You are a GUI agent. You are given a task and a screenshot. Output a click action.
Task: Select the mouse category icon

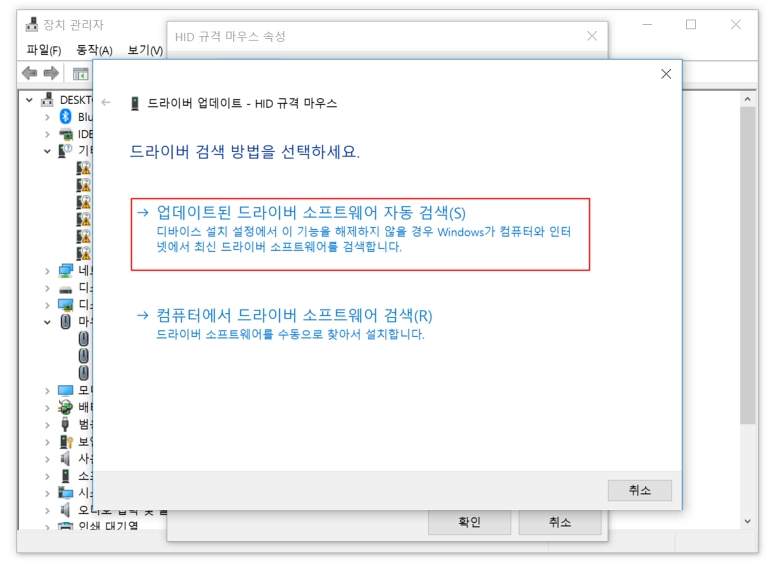point(65,322)
